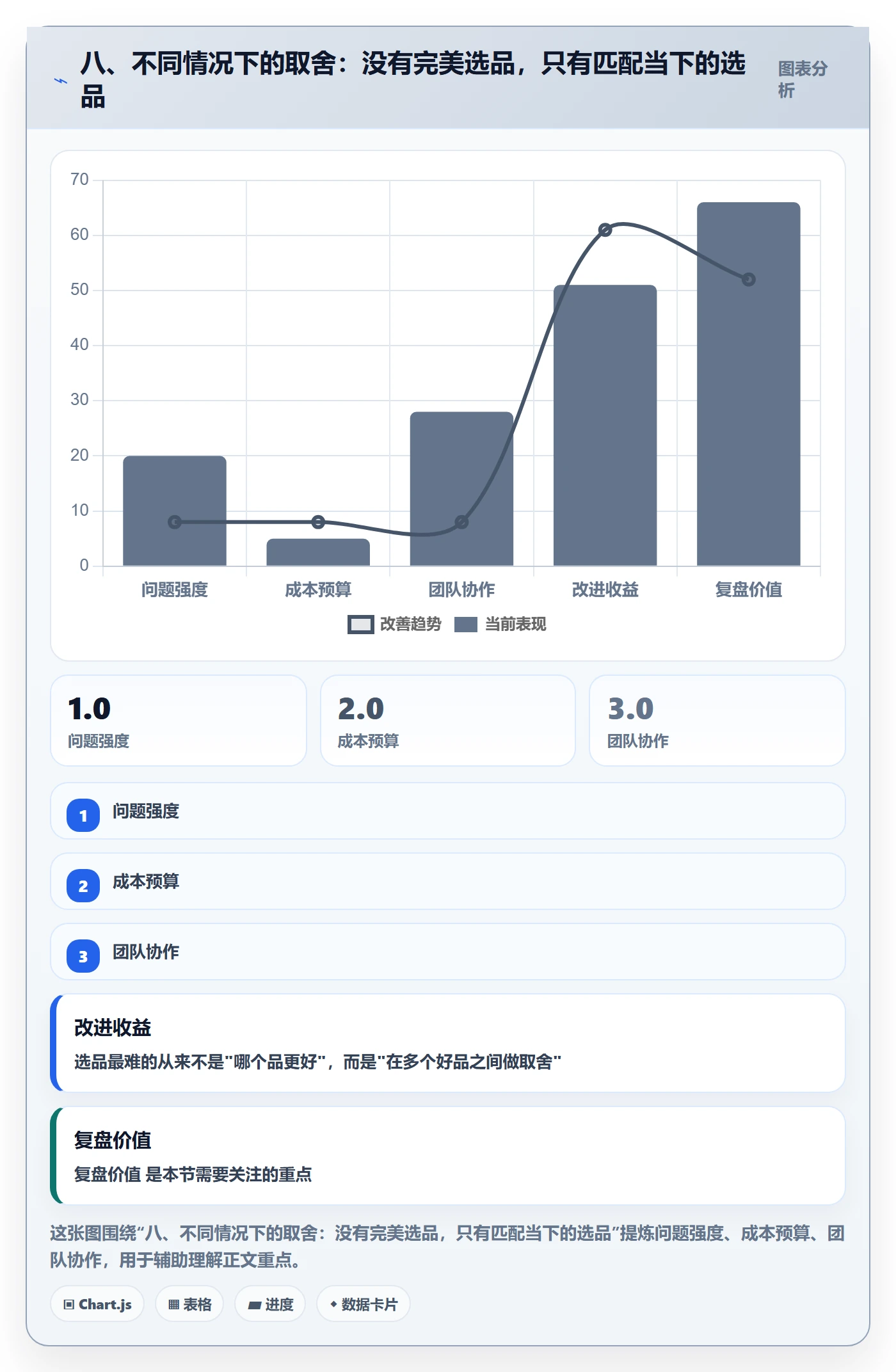Click the 复盘价值 card heading
This screenshot has width=896, height=1372.
click(x=113, y=1140)
